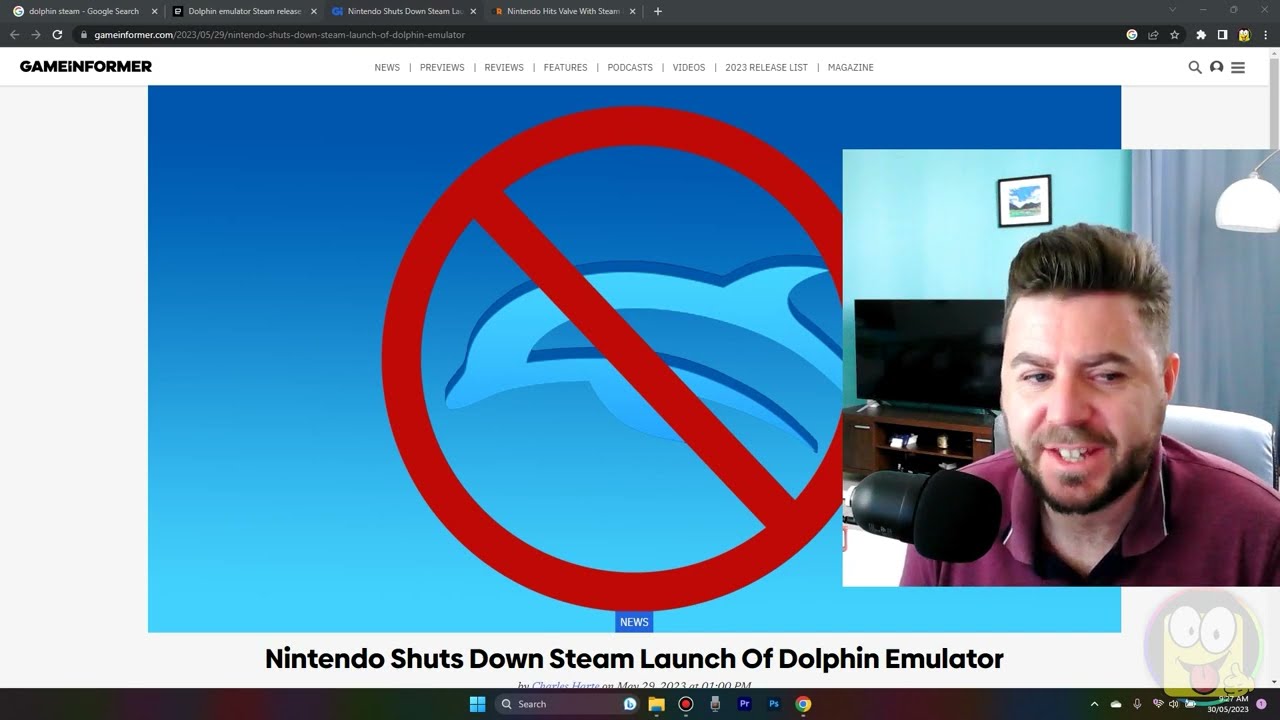
Task: Open the Chrome extensions puzzle icon
Action: pyautogui.click(x=1201, y=34)
